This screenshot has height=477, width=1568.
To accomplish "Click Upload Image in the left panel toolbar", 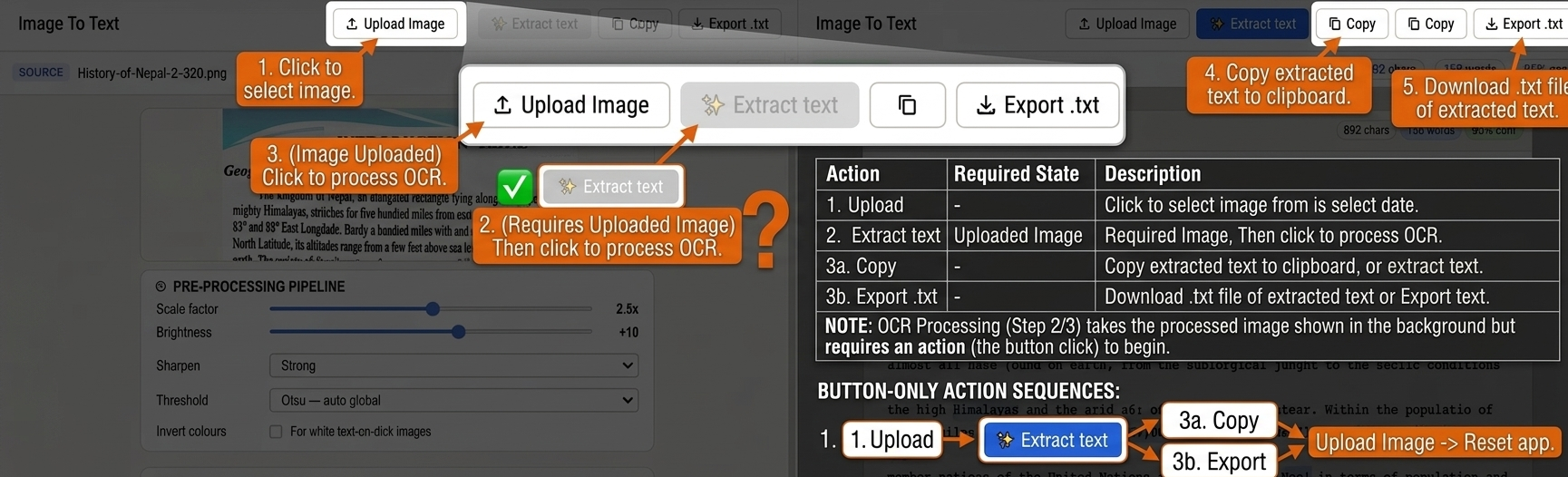I will (x=396, y=24).
